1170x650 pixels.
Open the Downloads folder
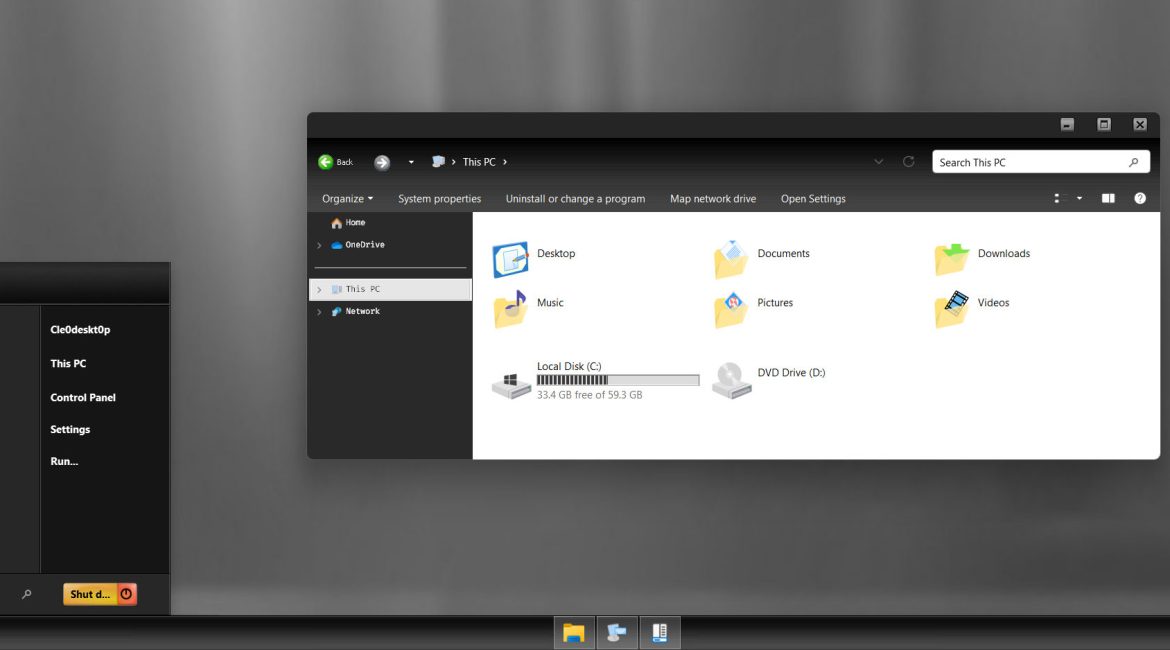click(x=952, y=257)
